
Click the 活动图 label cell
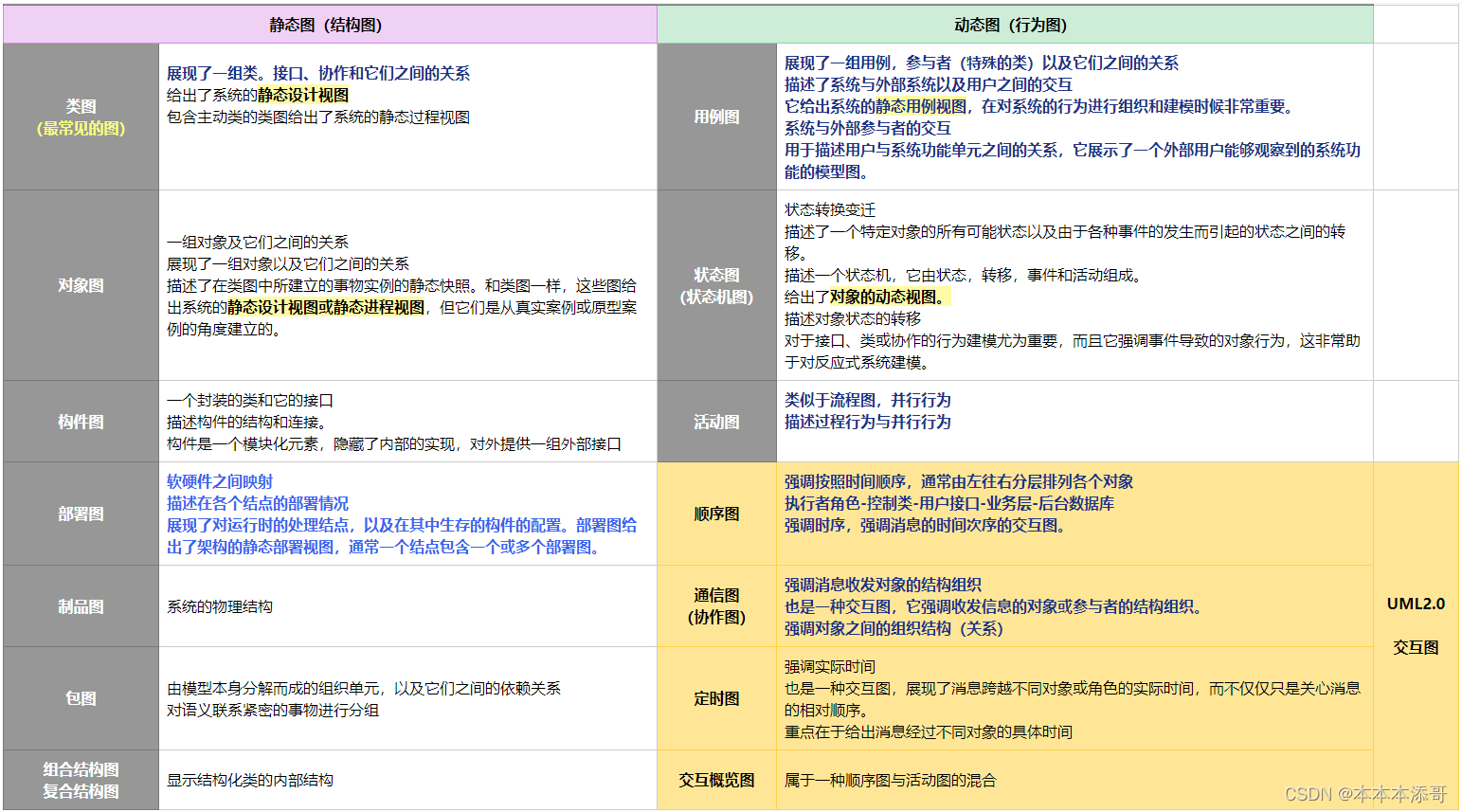[717, 422]
